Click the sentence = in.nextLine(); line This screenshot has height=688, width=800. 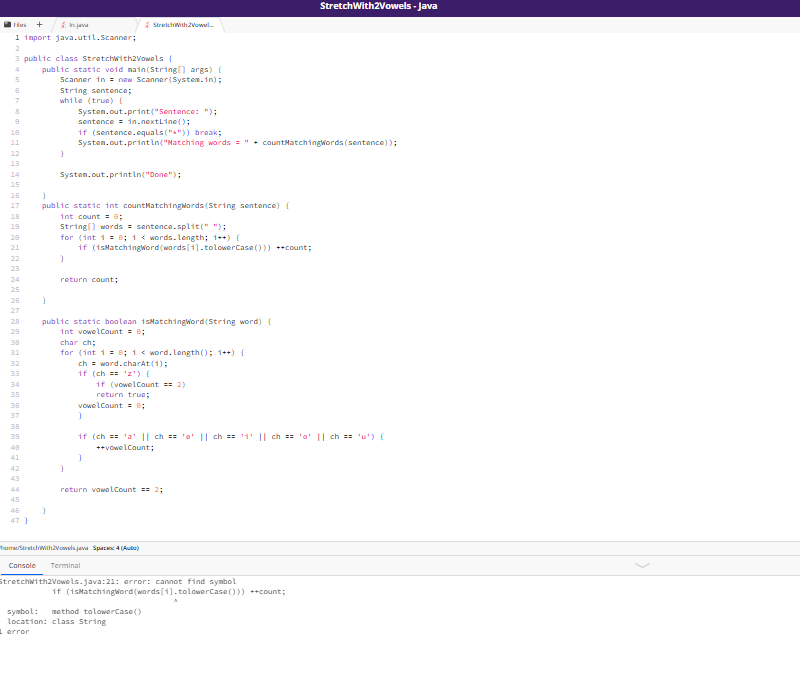pyautogui.click(x=134, y=121)
